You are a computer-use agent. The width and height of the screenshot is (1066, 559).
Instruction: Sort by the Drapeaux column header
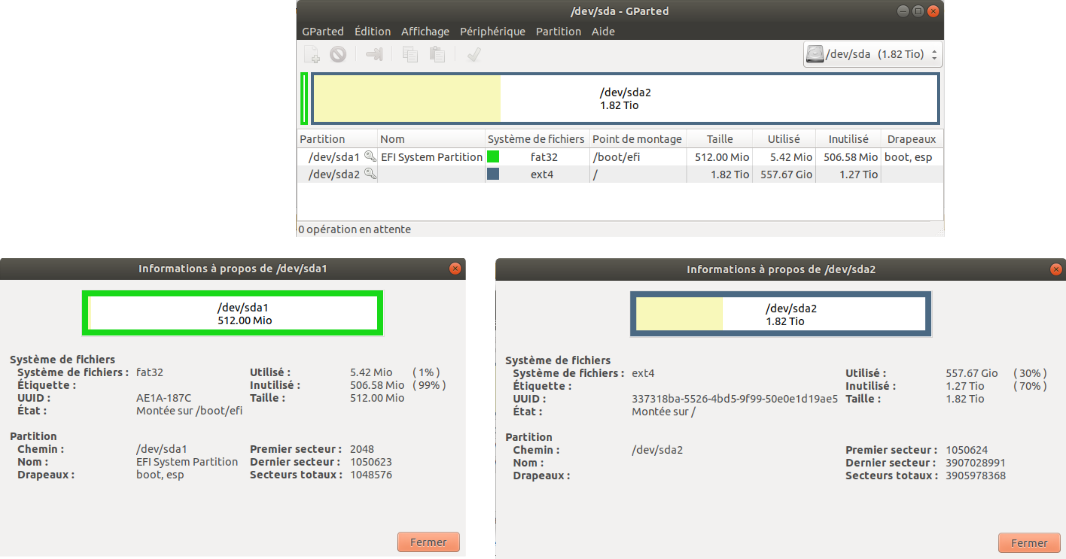click(912, 139)
